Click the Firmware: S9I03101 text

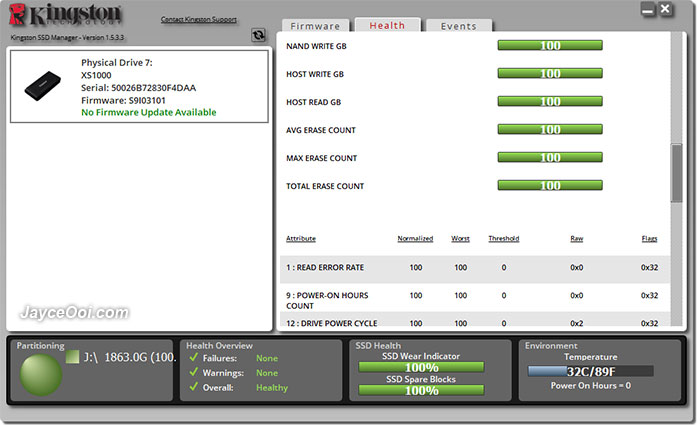(123, 100)
